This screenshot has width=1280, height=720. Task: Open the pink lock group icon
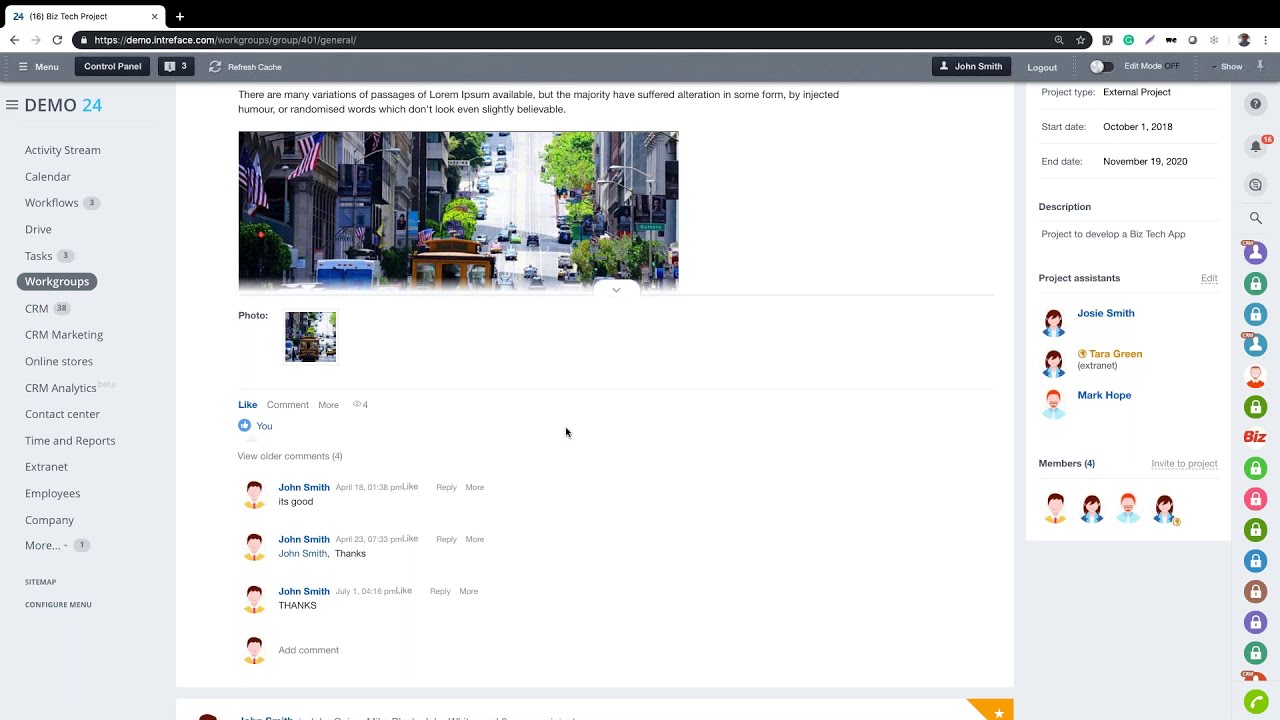1255,499
